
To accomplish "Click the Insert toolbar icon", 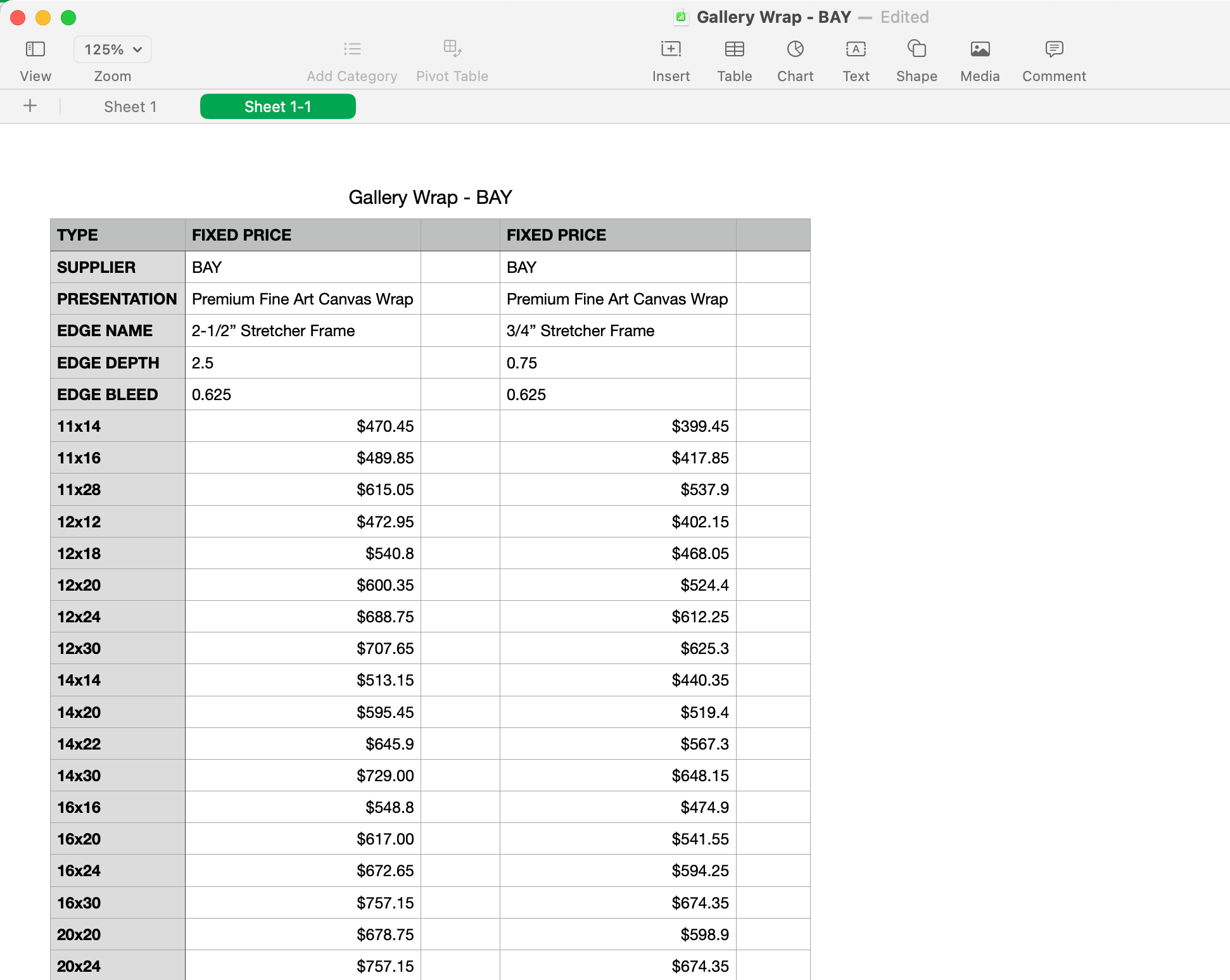I will [671, 49].
